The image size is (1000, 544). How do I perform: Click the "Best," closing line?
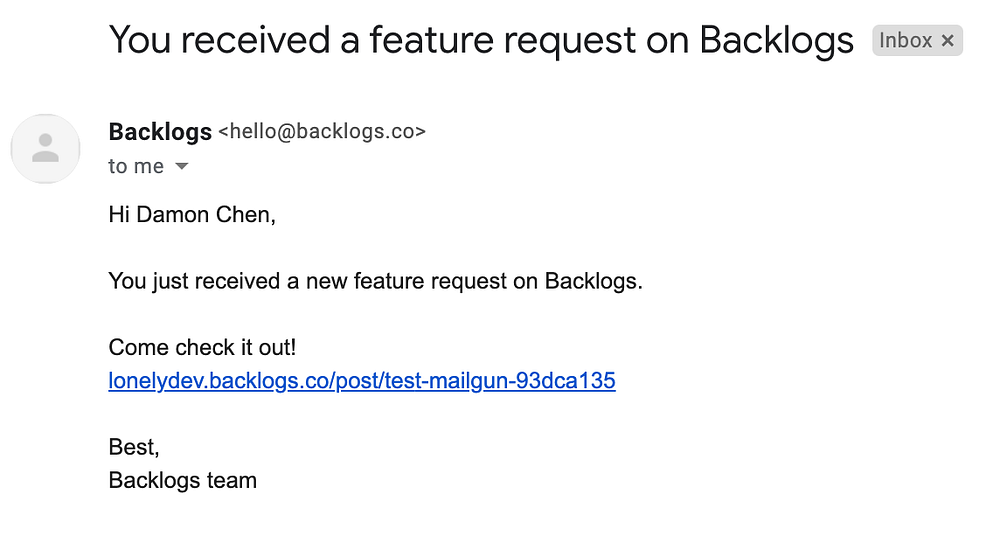coord(134,448)
